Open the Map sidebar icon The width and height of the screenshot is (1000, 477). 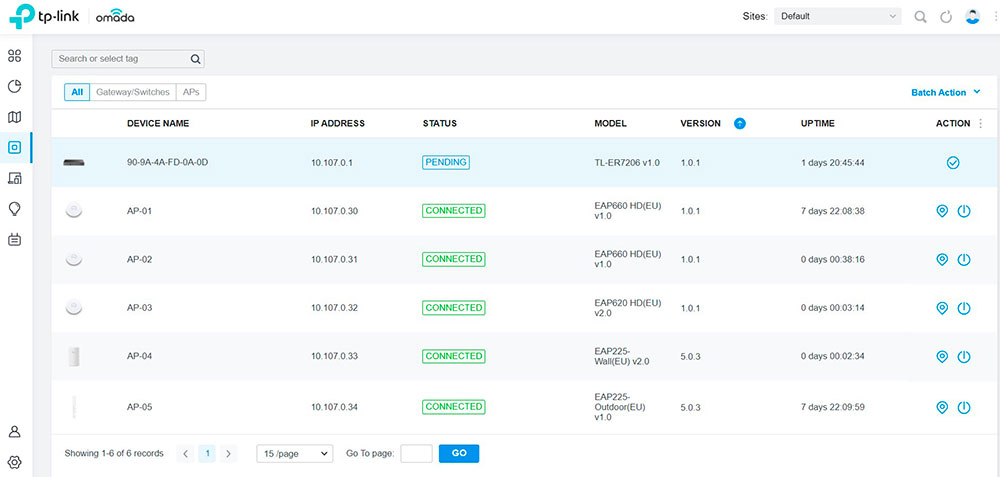(15, 117)
